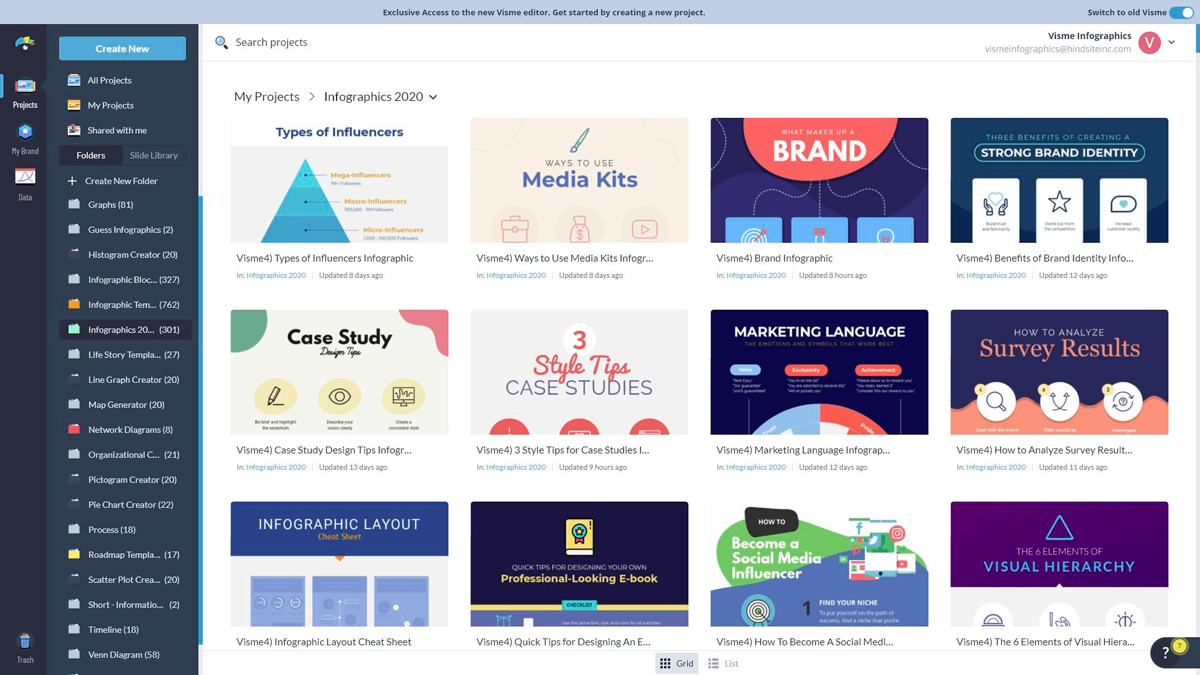Go to My Projects breadcrumb link
The height and width of the screenshot is (675, 1200).
pyautogui.click(x=267, y=97)
